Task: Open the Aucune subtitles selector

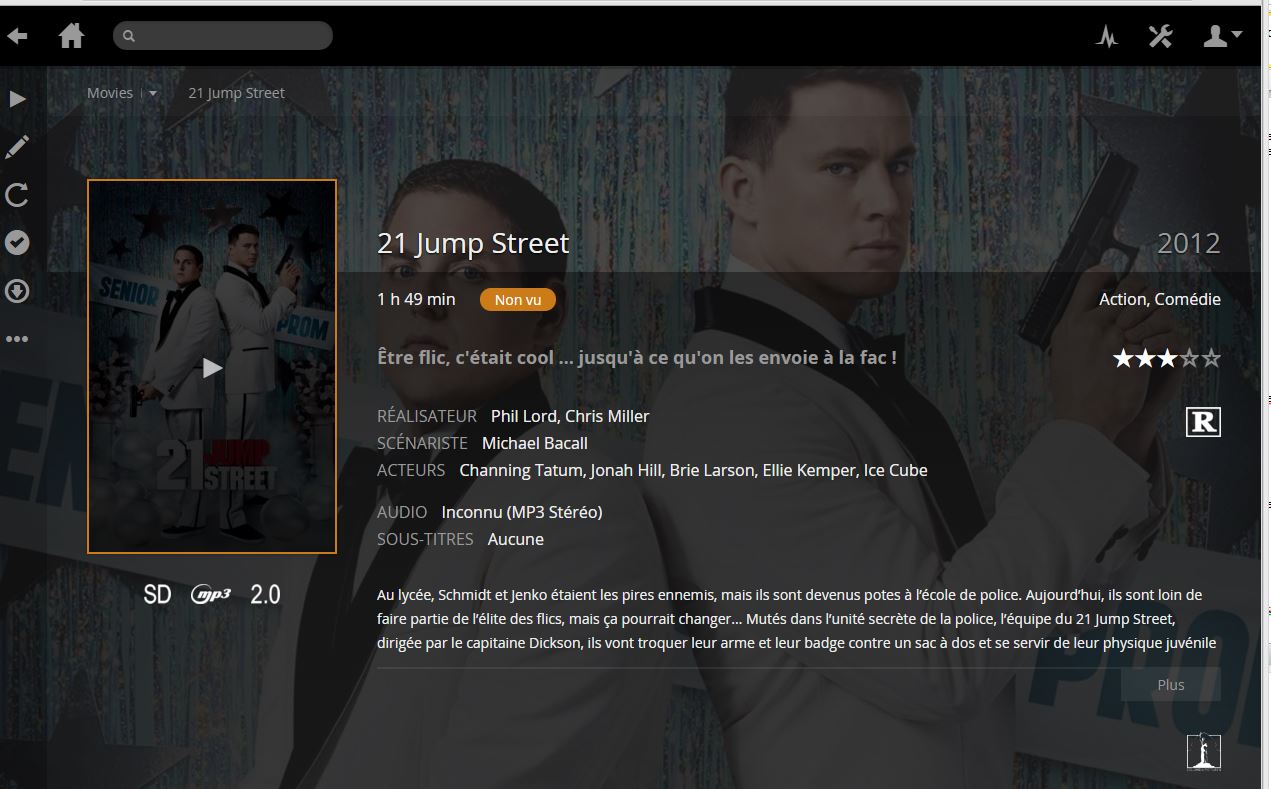Action: (x=516, y=539)
